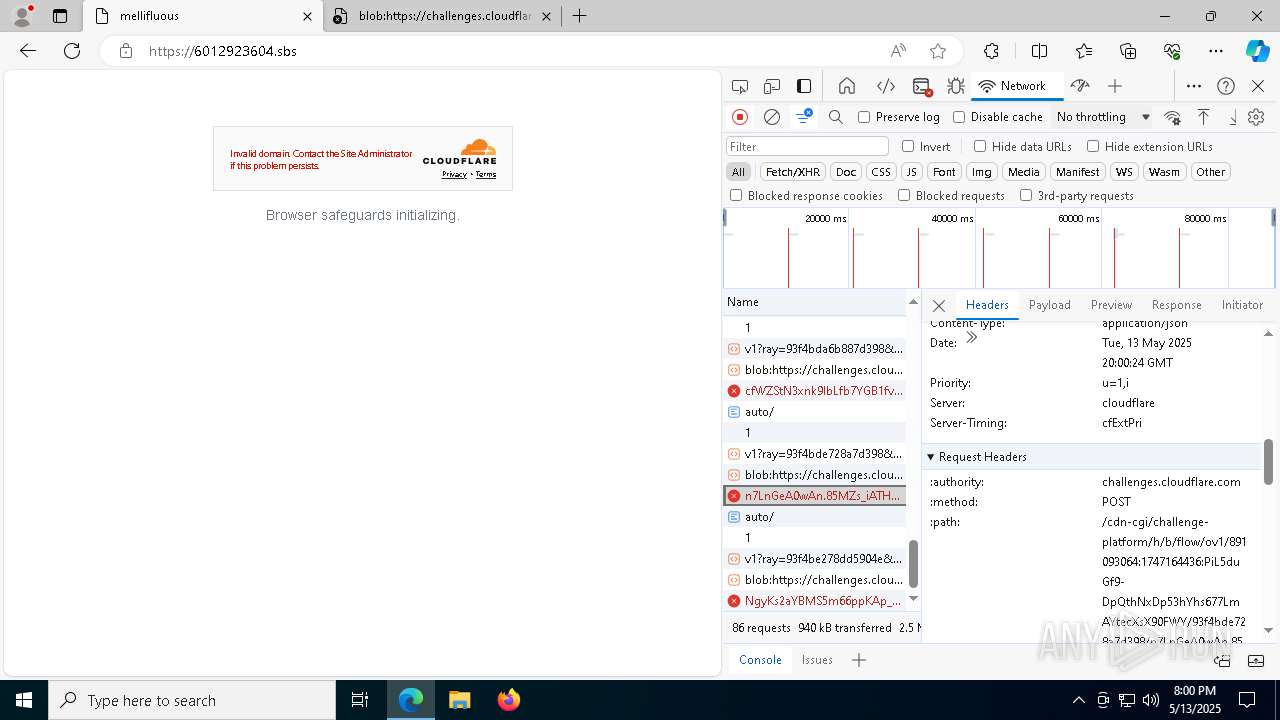Viewport: 1280px width, 720px height.
Task: Click the headers pane vertical scrollbar thumb
Action: click(1269, 462)
